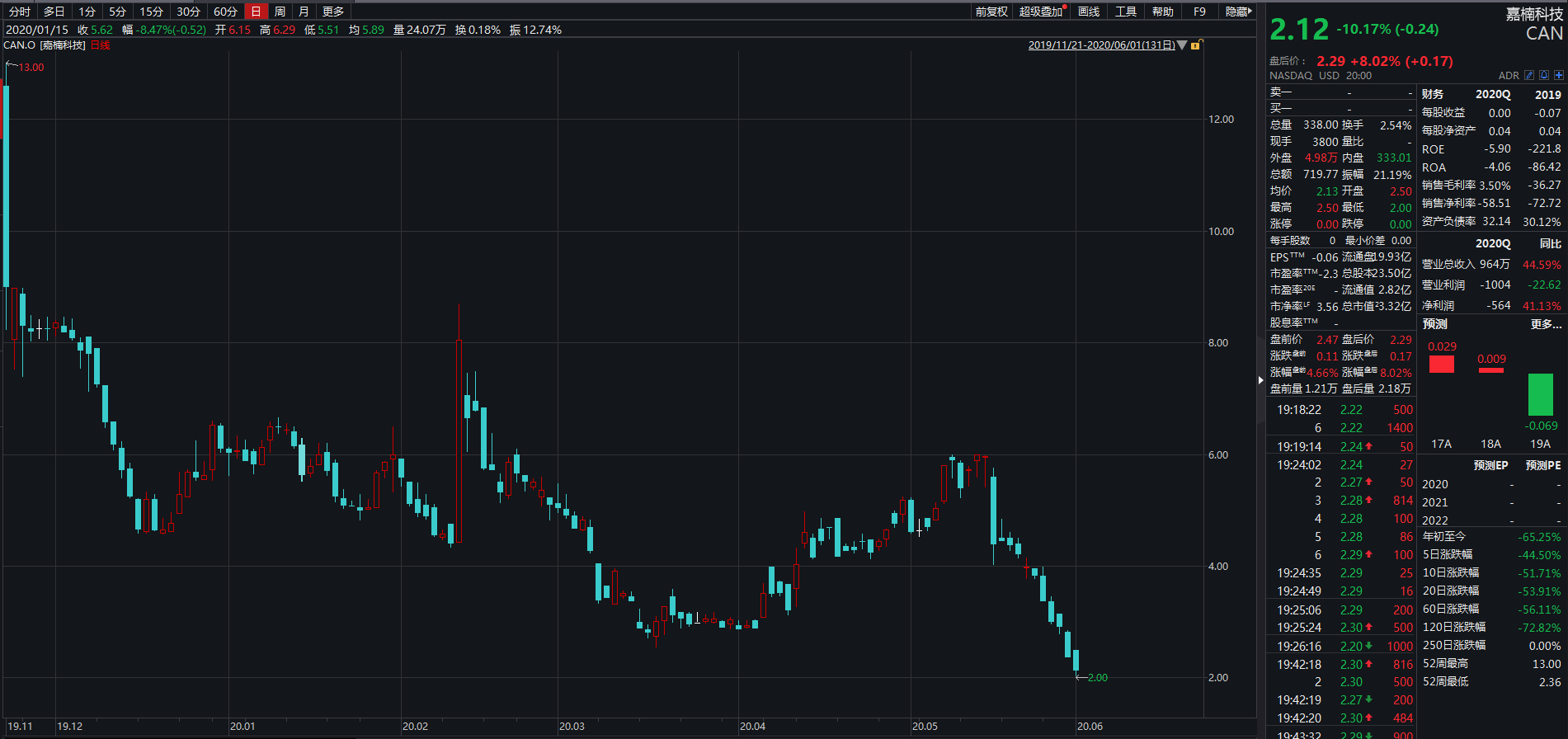The width and height of the screenshot is (1568, 739).
Task: Open the F9 deep data view
Action: click(x=1199, y=12)
